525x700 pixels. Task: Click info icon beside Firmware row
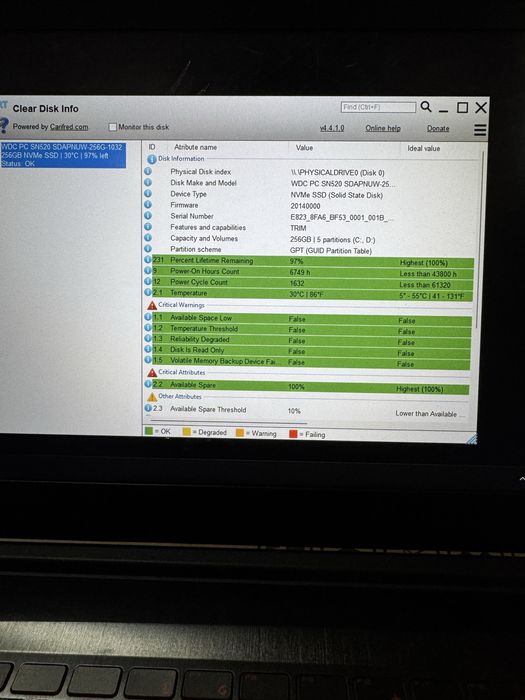pyautogui.click(x=148, y=204)
